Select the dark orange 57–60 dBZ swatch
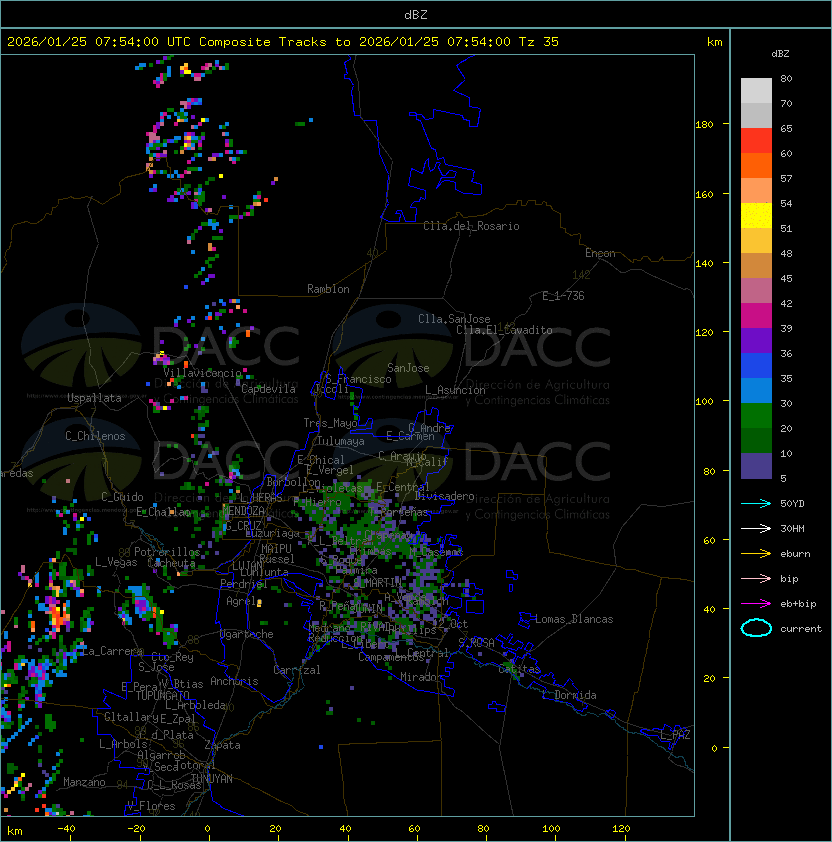The height and width of the screenshot is (842, 832). point(756,165)
